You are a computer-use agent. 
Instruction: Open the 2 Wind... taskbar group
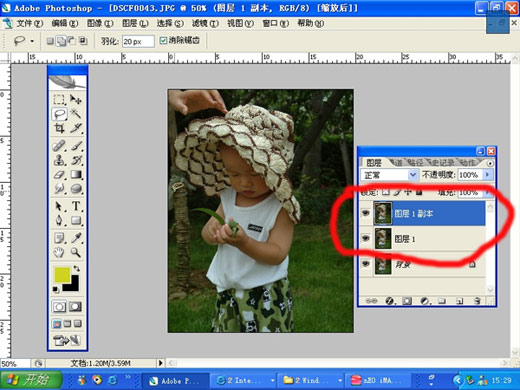(x=312, y=380)
